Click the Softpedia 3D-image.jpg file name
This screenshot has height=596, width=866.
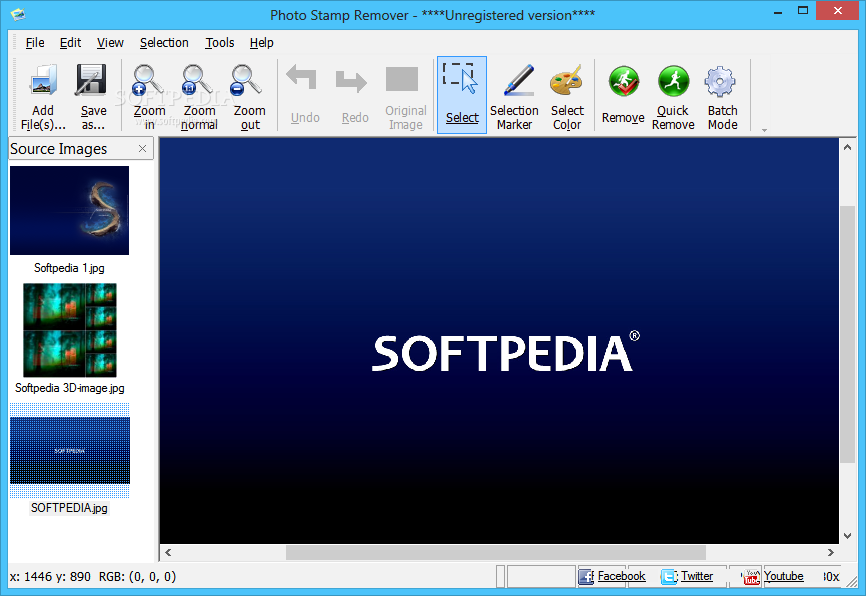click(x=70, y=388)
